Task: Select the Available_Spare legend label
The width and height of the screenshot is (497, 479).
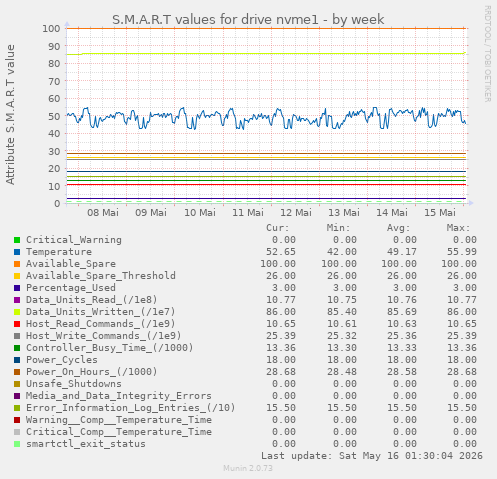Action: pyautogui.click(x=71, y=264)
